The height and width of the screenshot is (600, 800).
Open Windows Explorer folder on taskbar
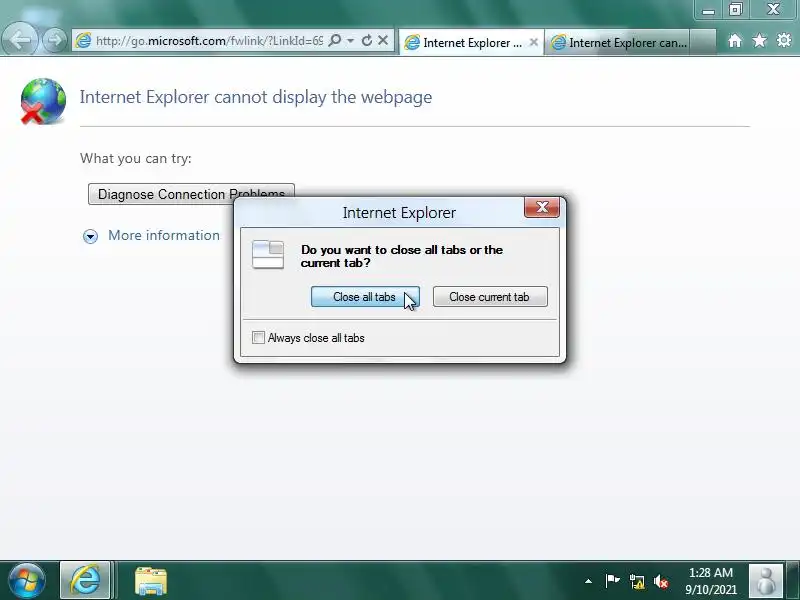151,581
